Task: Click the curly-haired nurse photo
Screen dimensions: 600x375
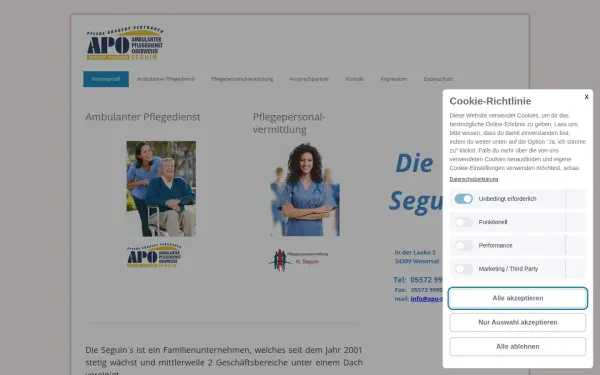Action: 305,189
